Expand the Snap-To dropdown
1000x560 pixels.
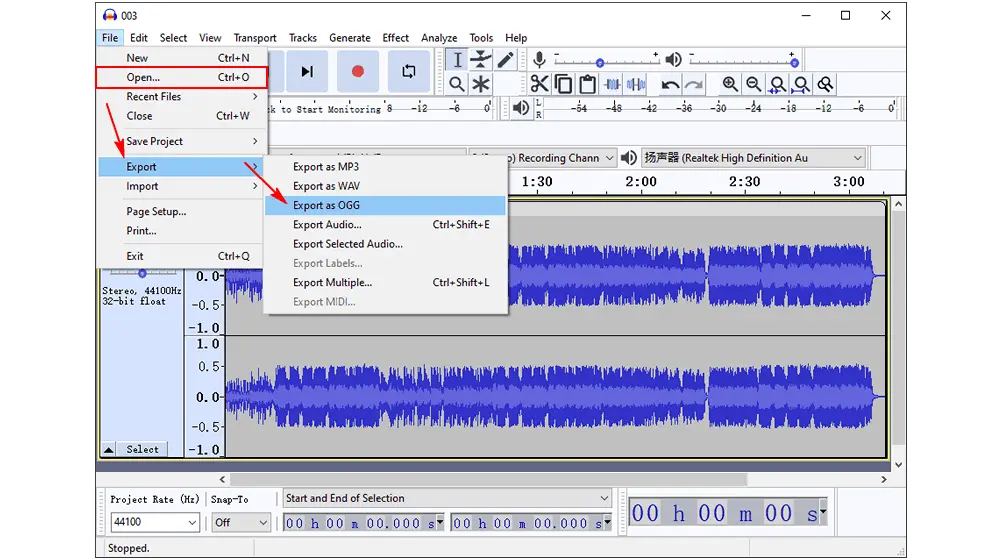[241, 522]
